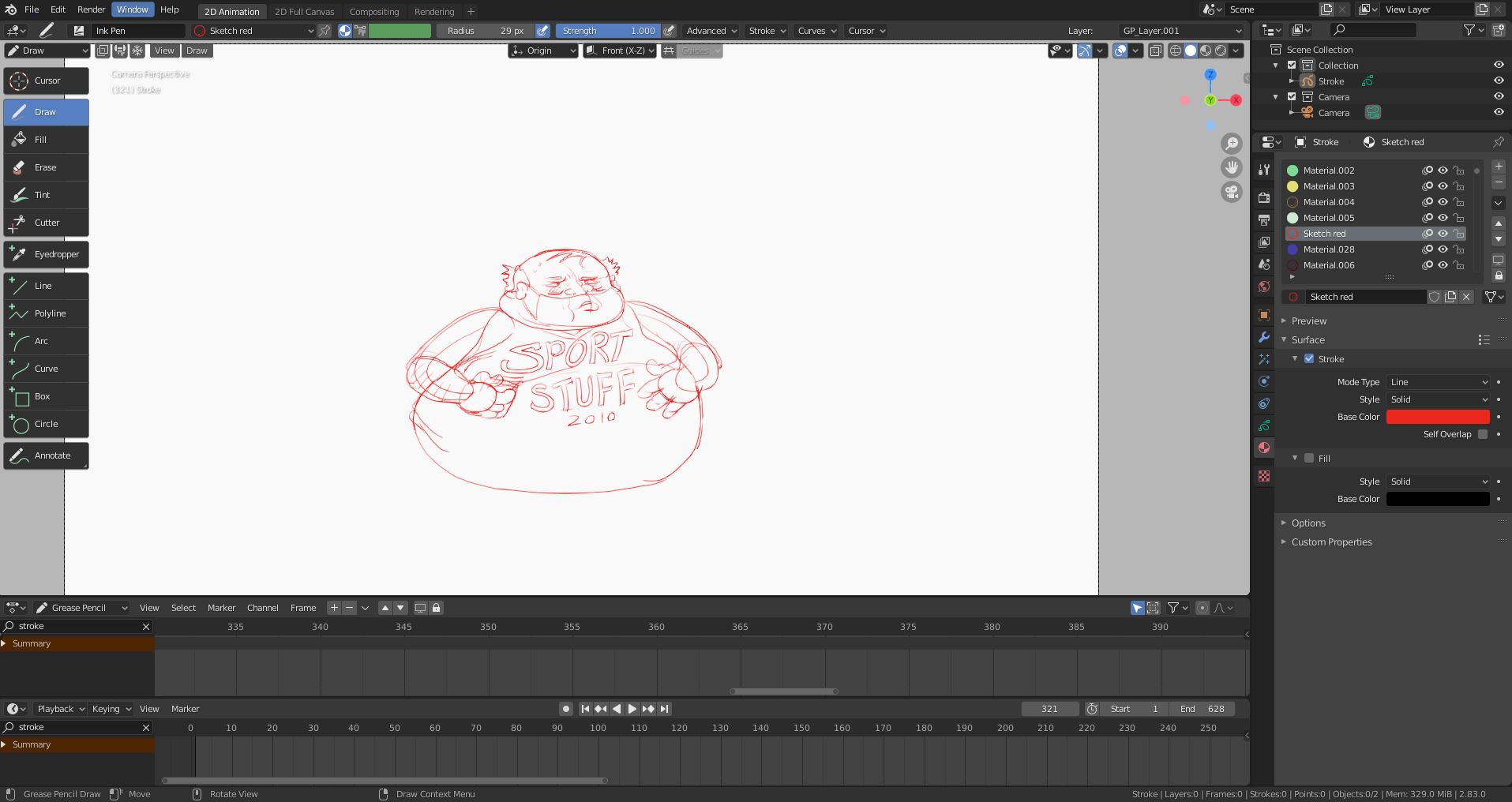The image size is (1512, 802).
Task: Hide Material.003 in the viewport
Action: coord(1443,186)
